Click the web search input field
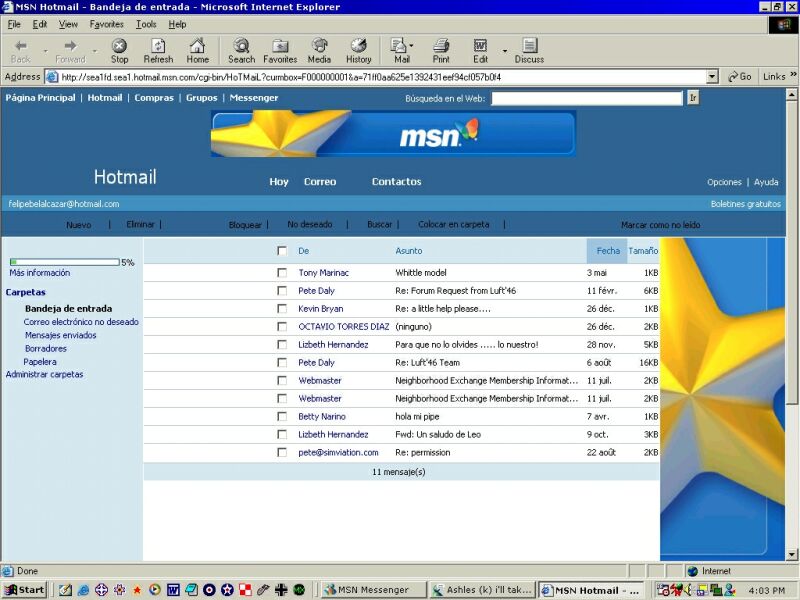 tap(586, 98)
